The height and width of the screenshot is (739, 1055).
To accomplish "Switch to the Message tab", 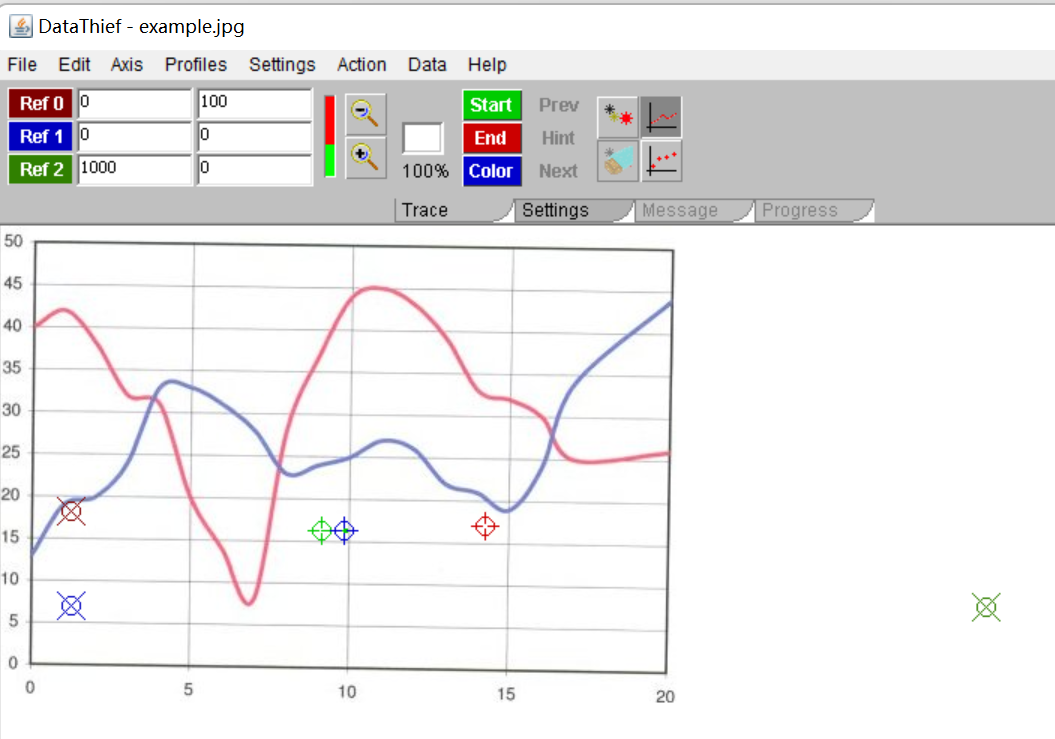I will 693,210.
